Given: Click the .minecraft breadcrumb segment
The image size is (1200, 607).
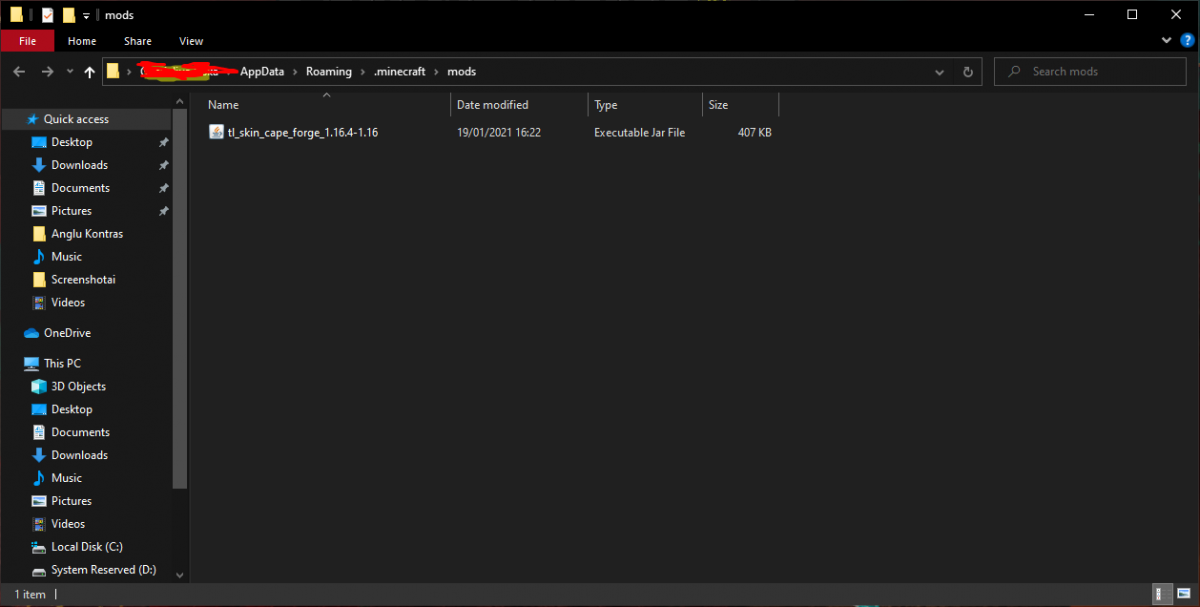Looking at the screenshot, I should [401, 72].
